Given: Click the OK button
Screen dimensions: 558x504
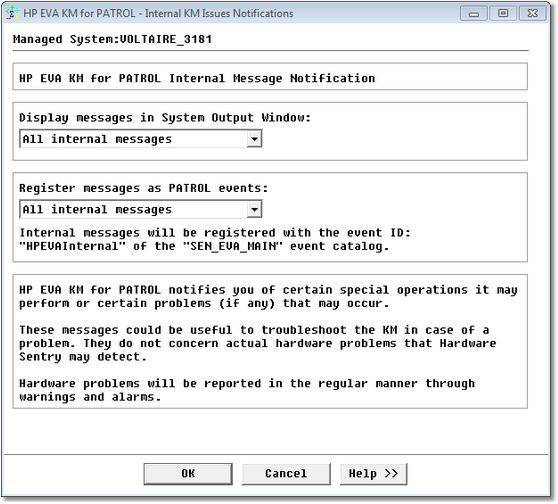Looking at the screenshot, I should [x=188, y=474].
